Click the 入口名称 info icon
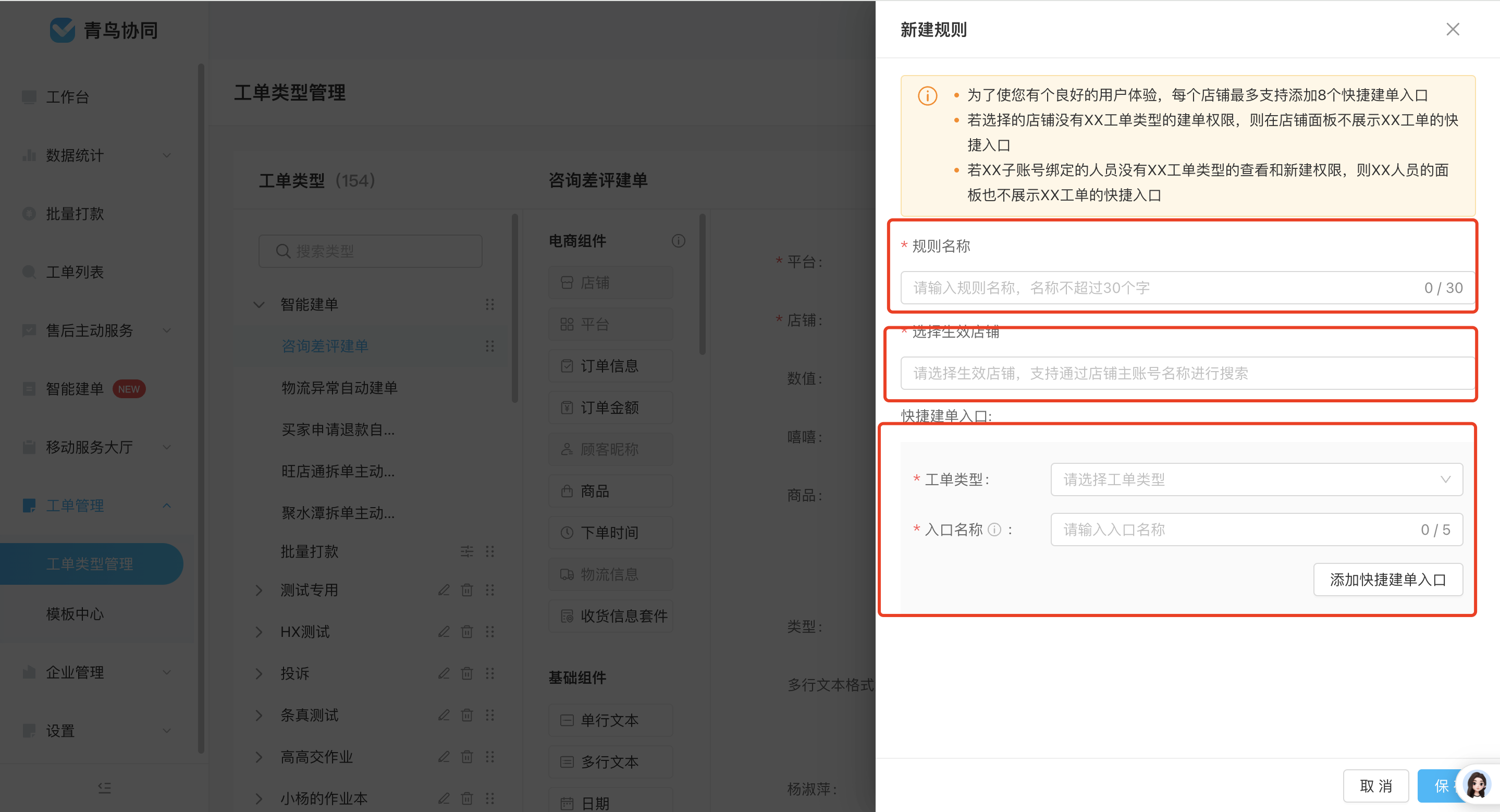1500x812 pixels. point(994,530)
